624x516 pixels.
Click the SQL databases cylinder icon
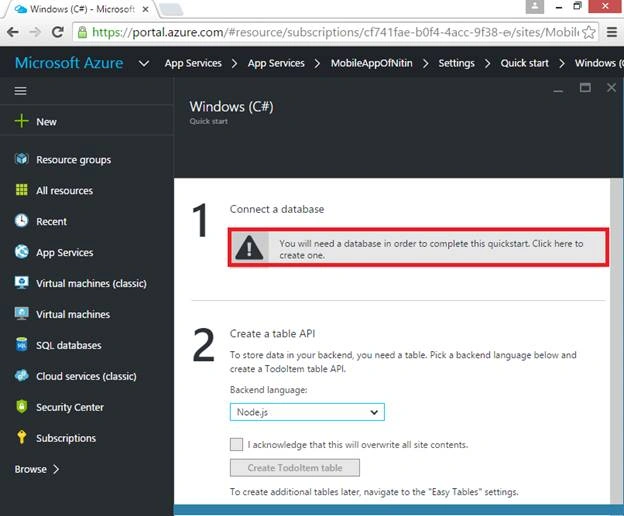(21, 345)
